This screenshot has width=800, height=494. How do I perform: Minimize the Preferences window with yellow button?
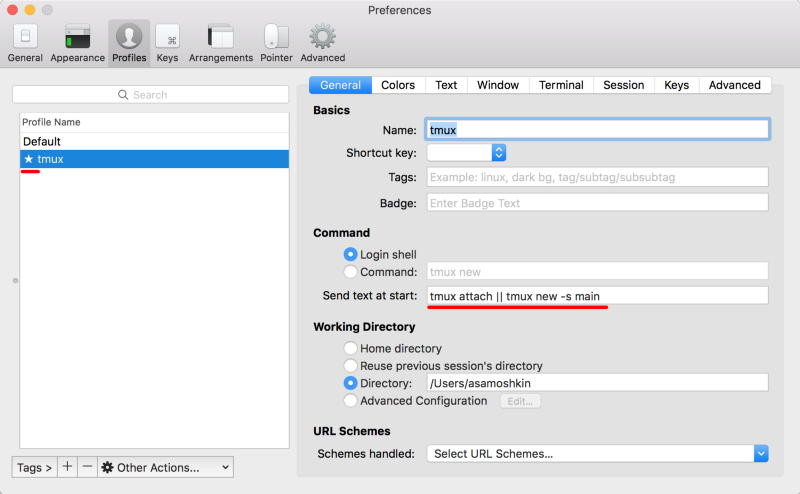click(30, 10)
